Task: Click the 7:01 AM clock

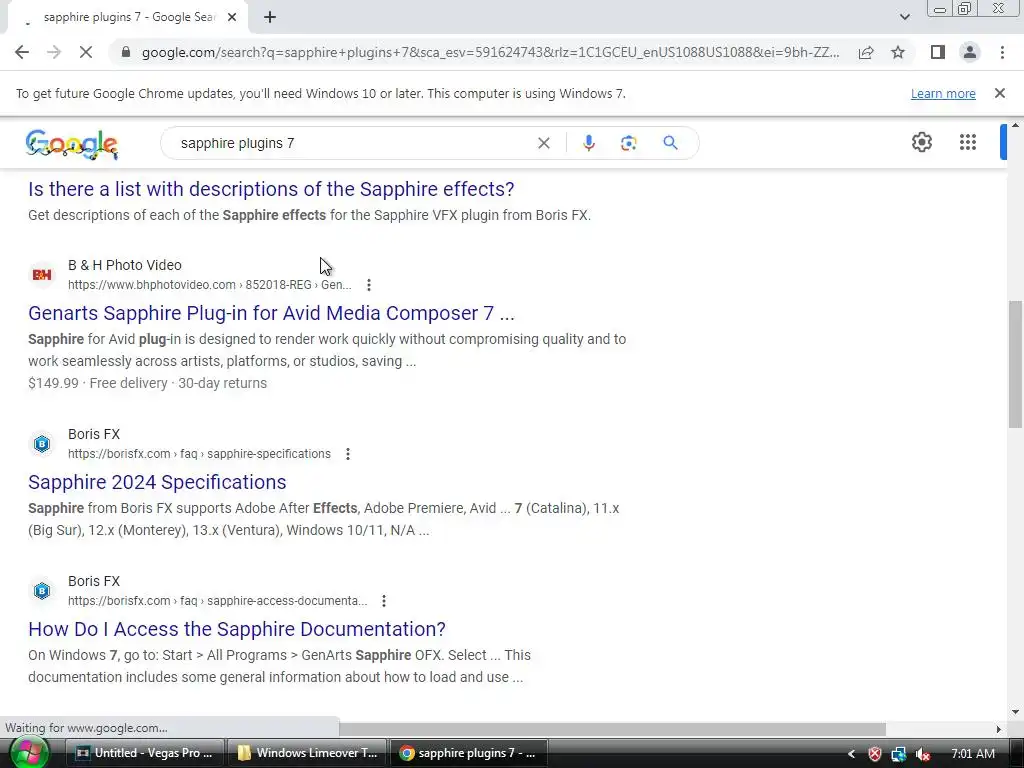Action: pyautogui.click(x=972, y=754)
